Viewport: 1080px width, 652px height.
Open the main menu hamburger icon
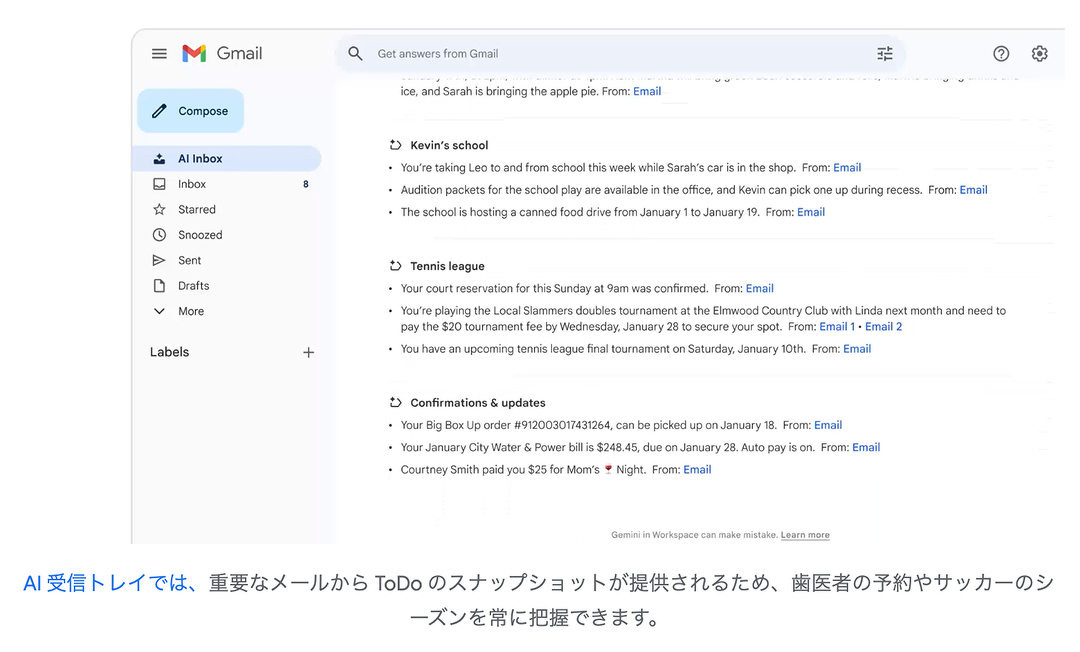pos(159,54)
